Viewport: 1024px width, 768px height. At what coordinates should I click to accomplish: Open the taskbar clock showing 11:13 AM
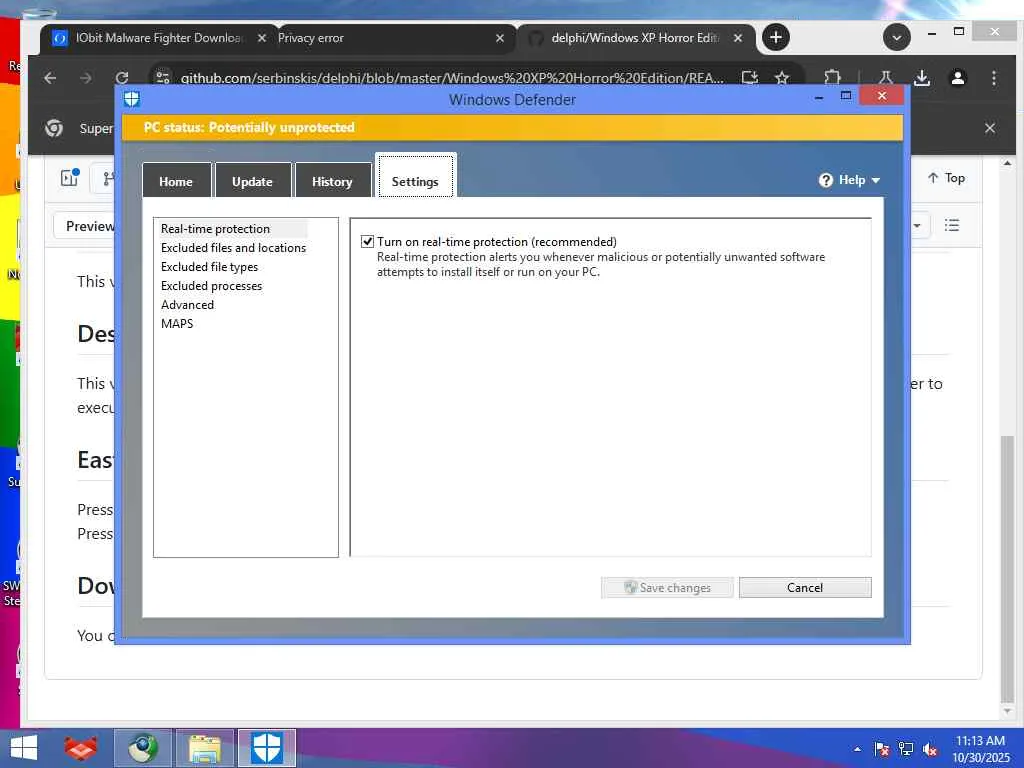pos(981,749)
